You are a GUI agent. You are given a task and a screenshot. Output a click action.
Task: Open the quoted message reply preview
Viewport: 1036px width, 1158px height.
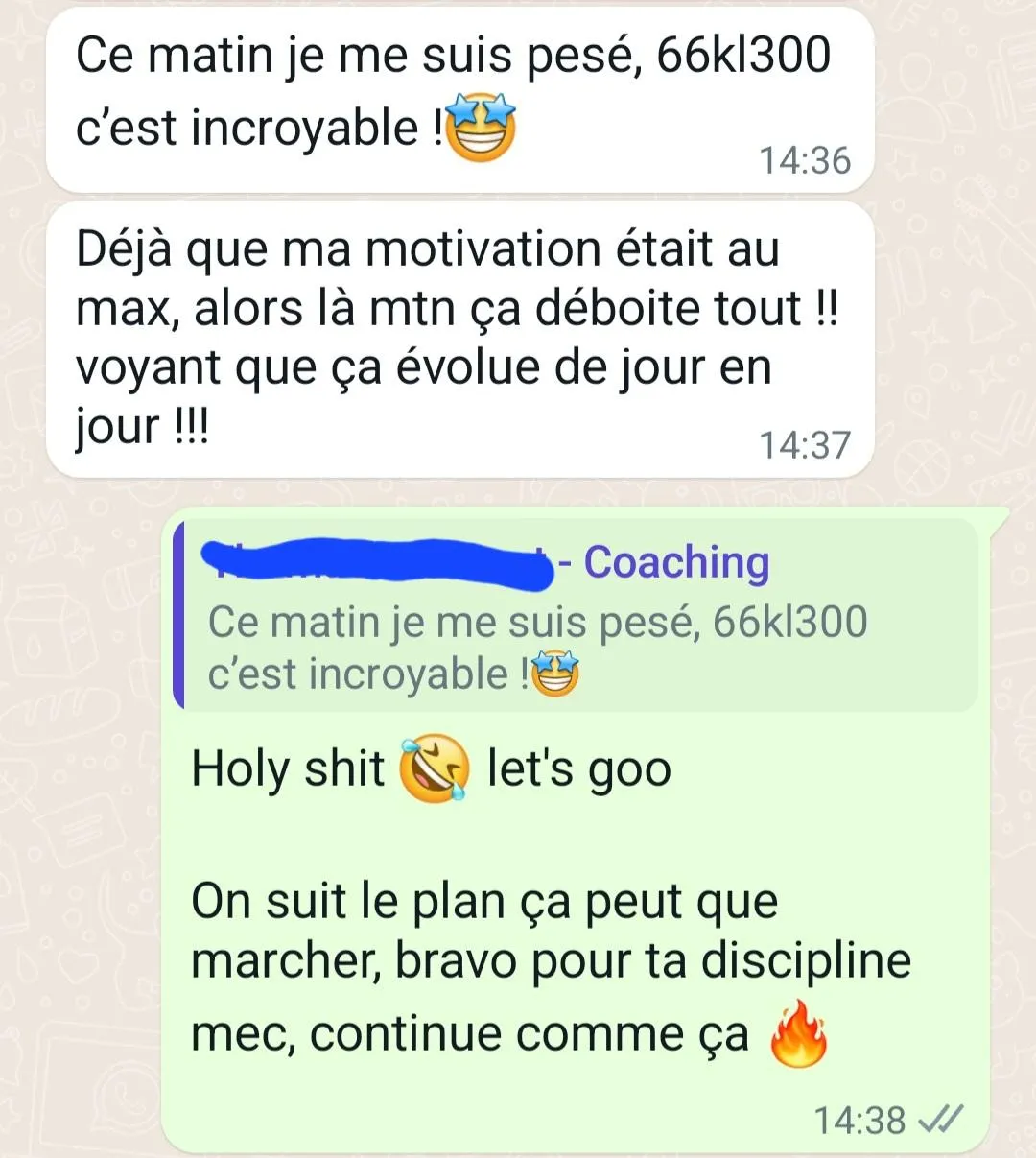pyautogui.click(x=576, y=616)
